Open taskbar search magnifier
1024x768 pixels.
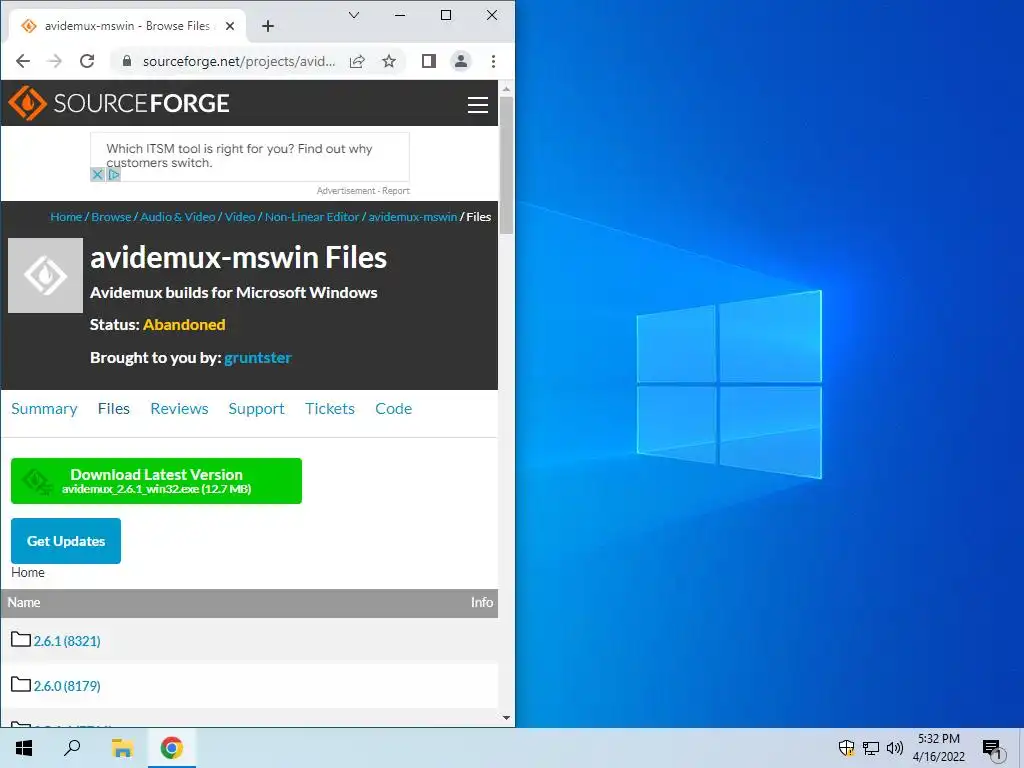(x=72, y=748)
